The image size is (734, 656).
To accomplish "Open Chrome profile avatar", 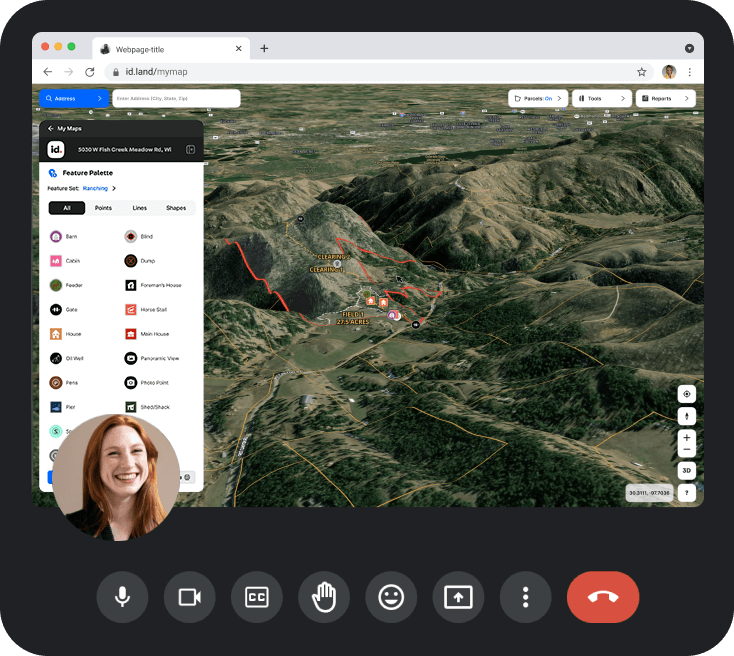I will [x=669, y=72].
